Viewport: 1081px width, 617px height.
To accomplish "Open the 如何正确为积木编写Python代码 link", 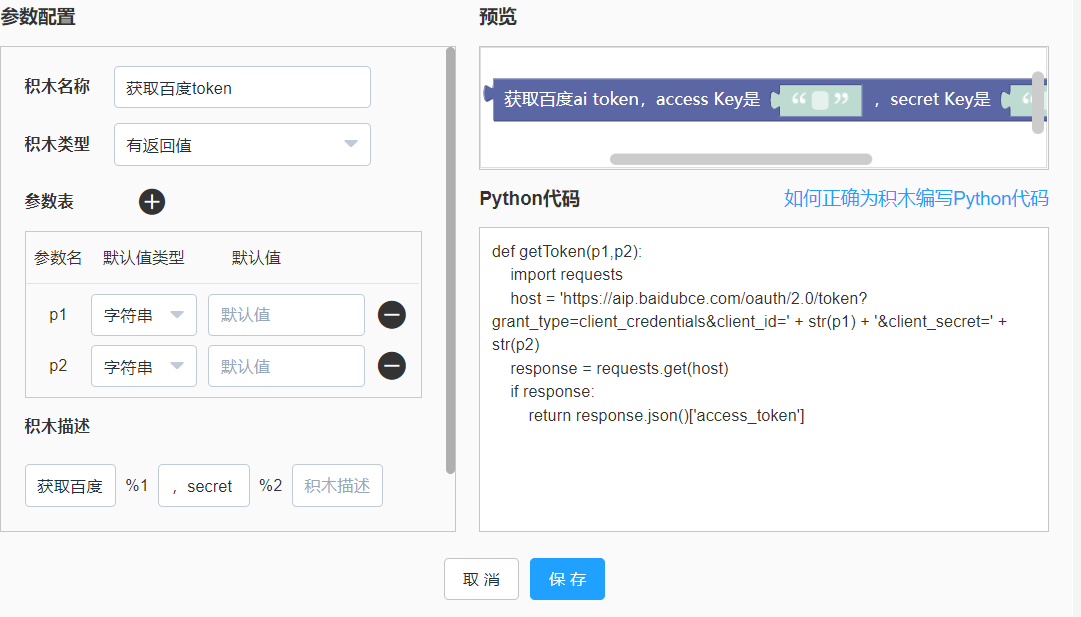I will click(x=915, y=198).
